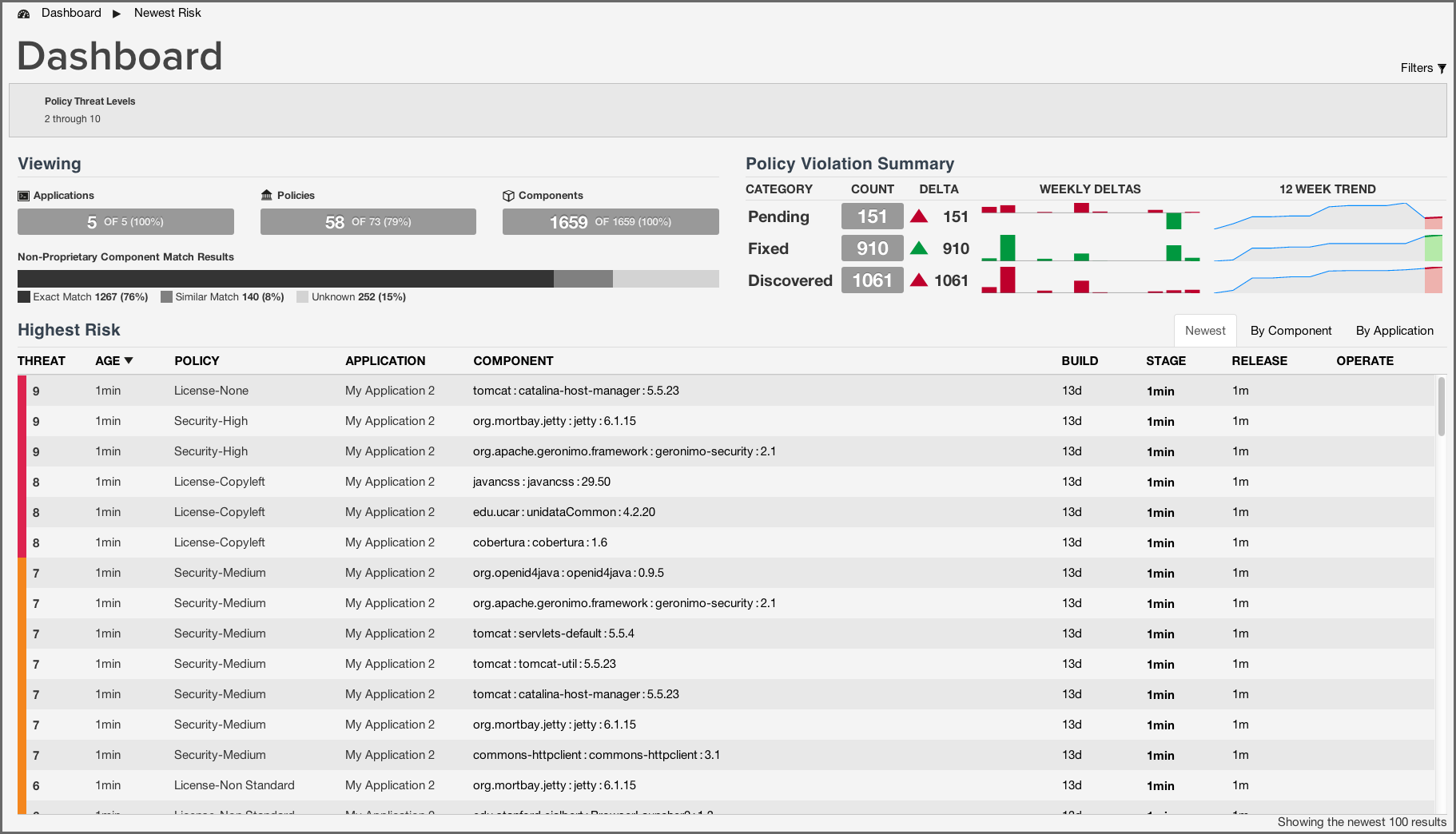Toggle AGE column sort arrow
The width and height of the screenshot is (1456, 834).
[129, 361]
